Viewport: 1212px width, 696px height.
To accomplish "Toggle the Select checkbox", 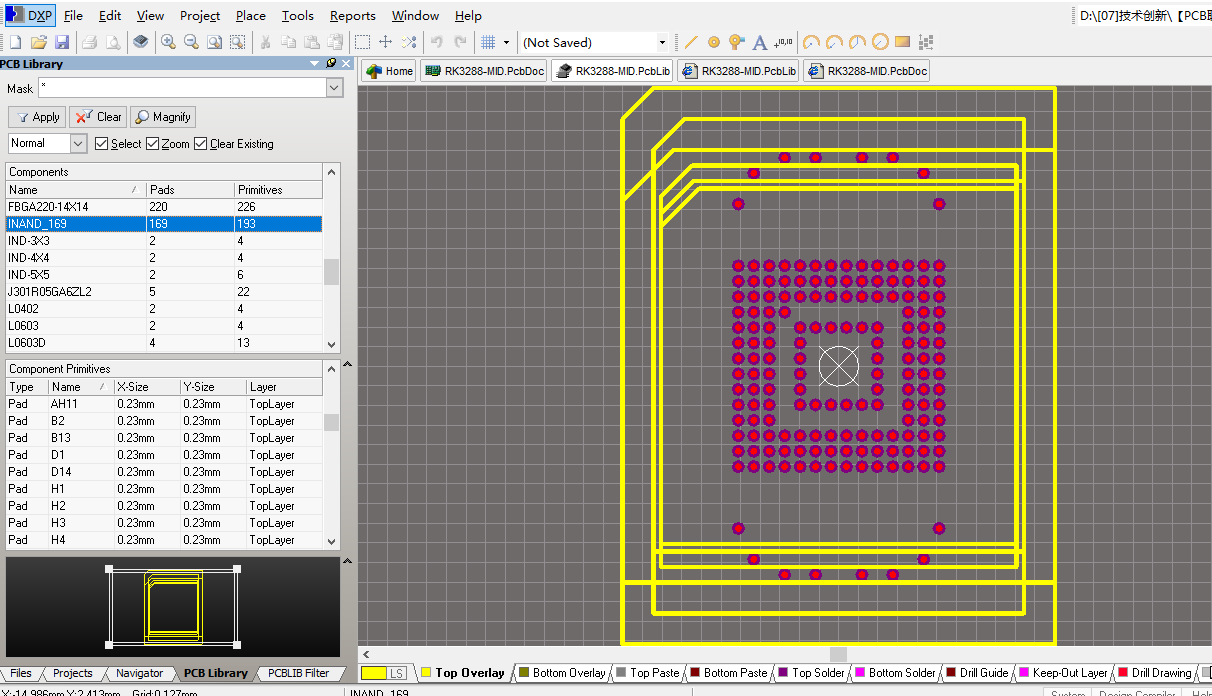I will point(101,144).
